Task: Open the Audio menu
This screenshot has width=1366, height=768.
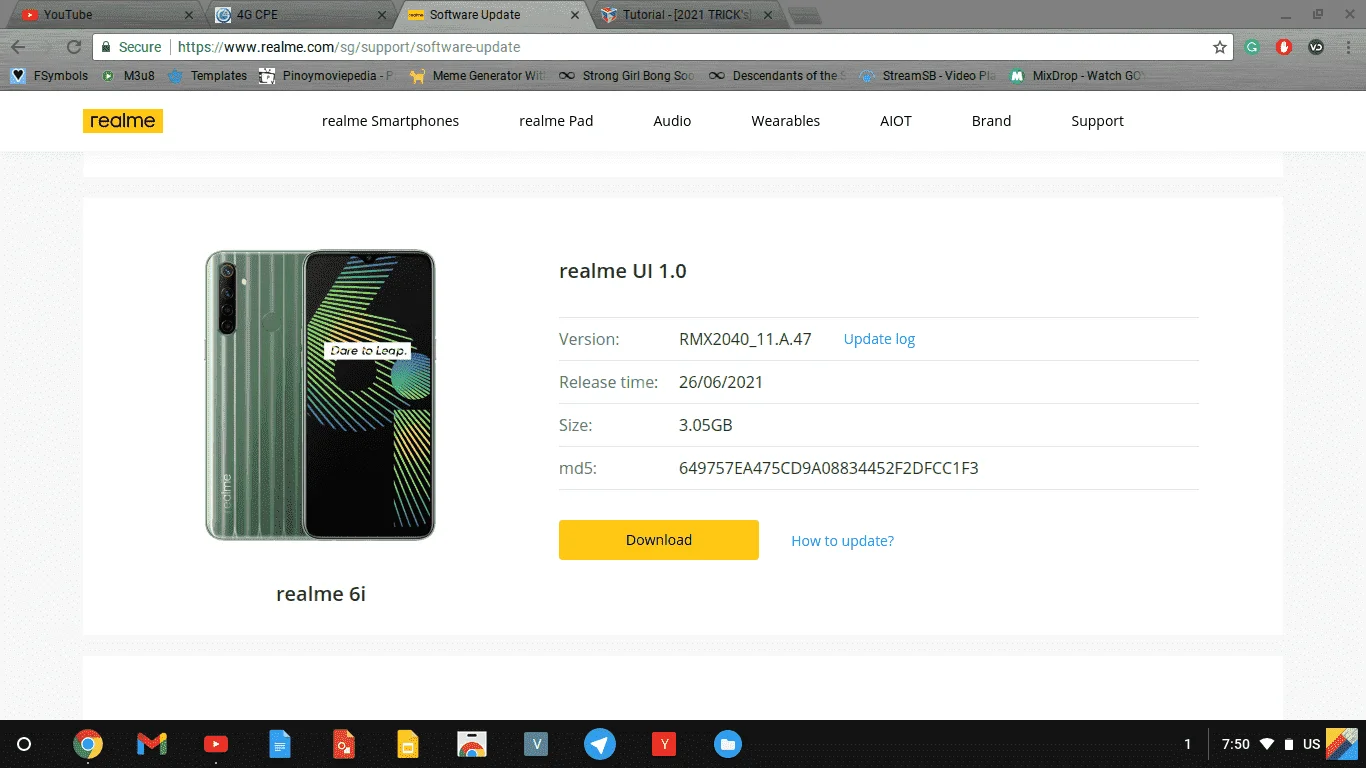Action: pyautogui.click(x=672, y=121)
